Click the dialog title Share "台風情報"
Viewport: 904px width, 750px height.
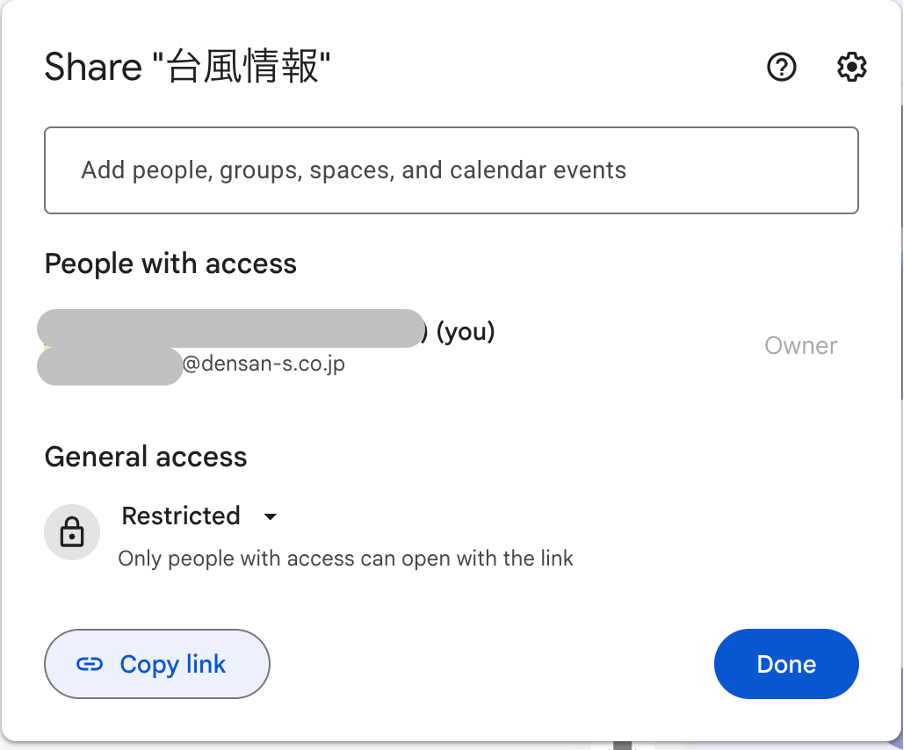click(x=187, y=68)
